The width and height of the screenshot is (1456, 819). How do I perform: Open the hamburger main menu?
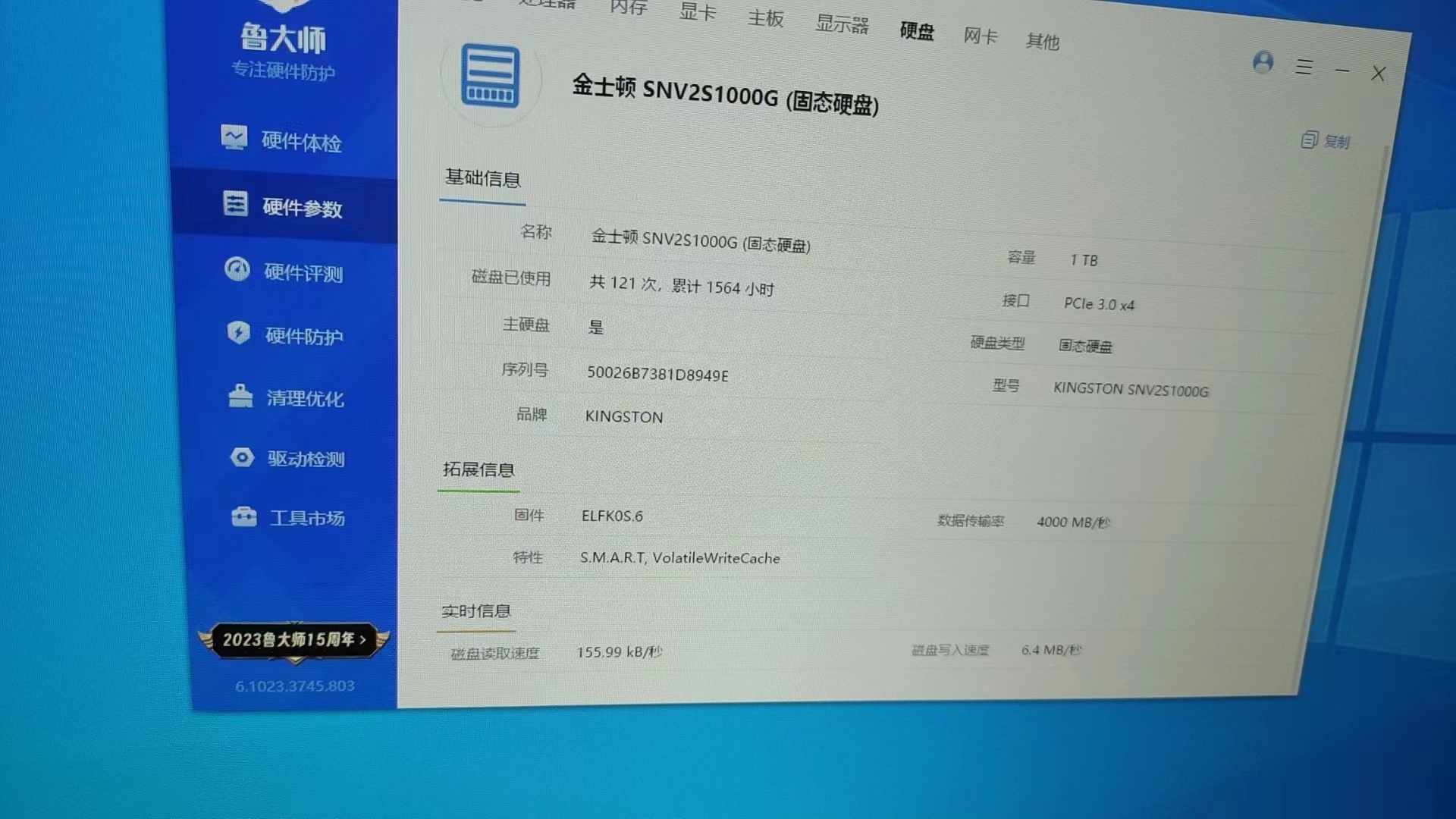tap(1304, 67)
